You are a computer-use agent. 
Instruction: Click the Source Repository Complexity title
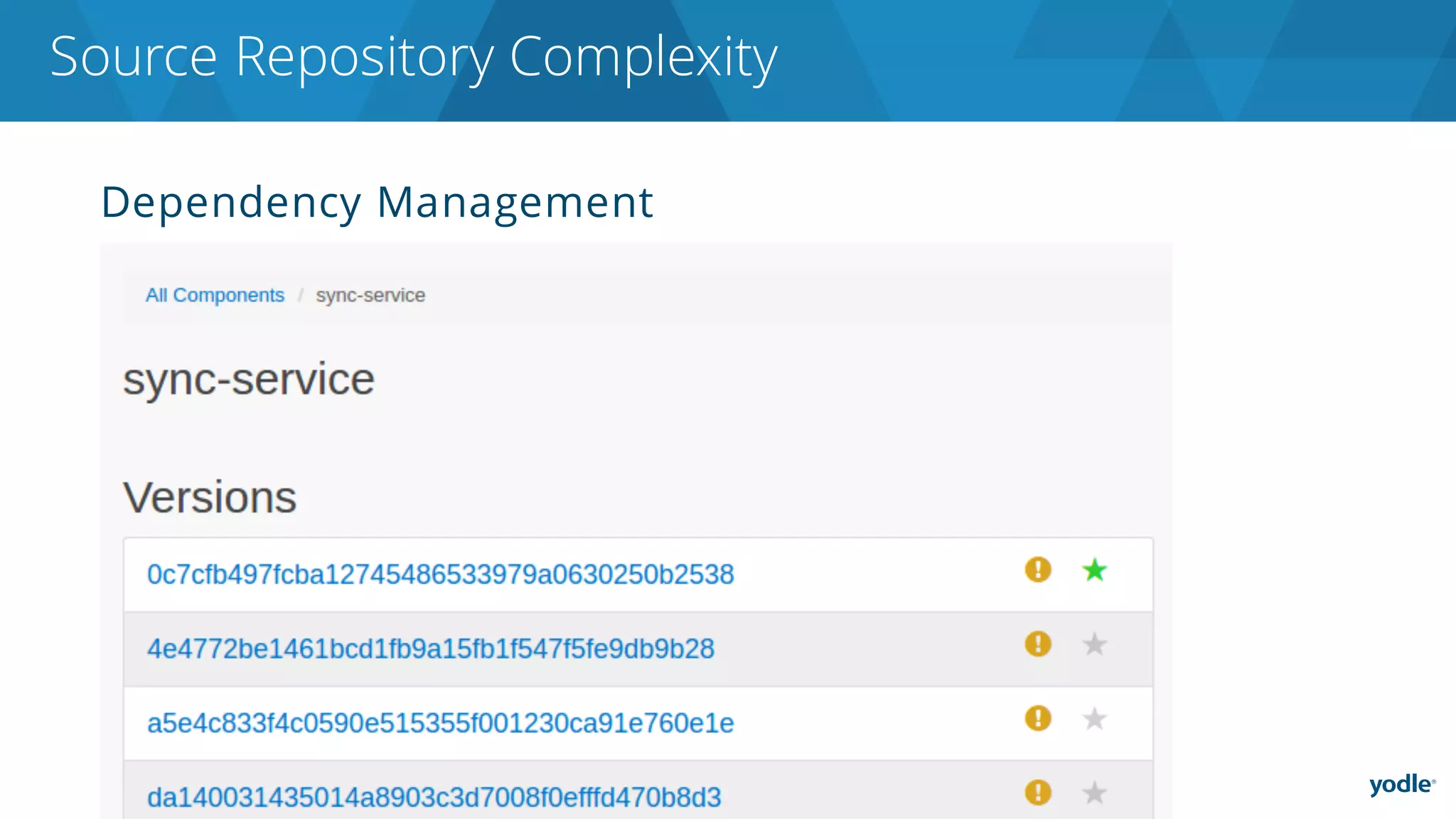pos(414,57)
